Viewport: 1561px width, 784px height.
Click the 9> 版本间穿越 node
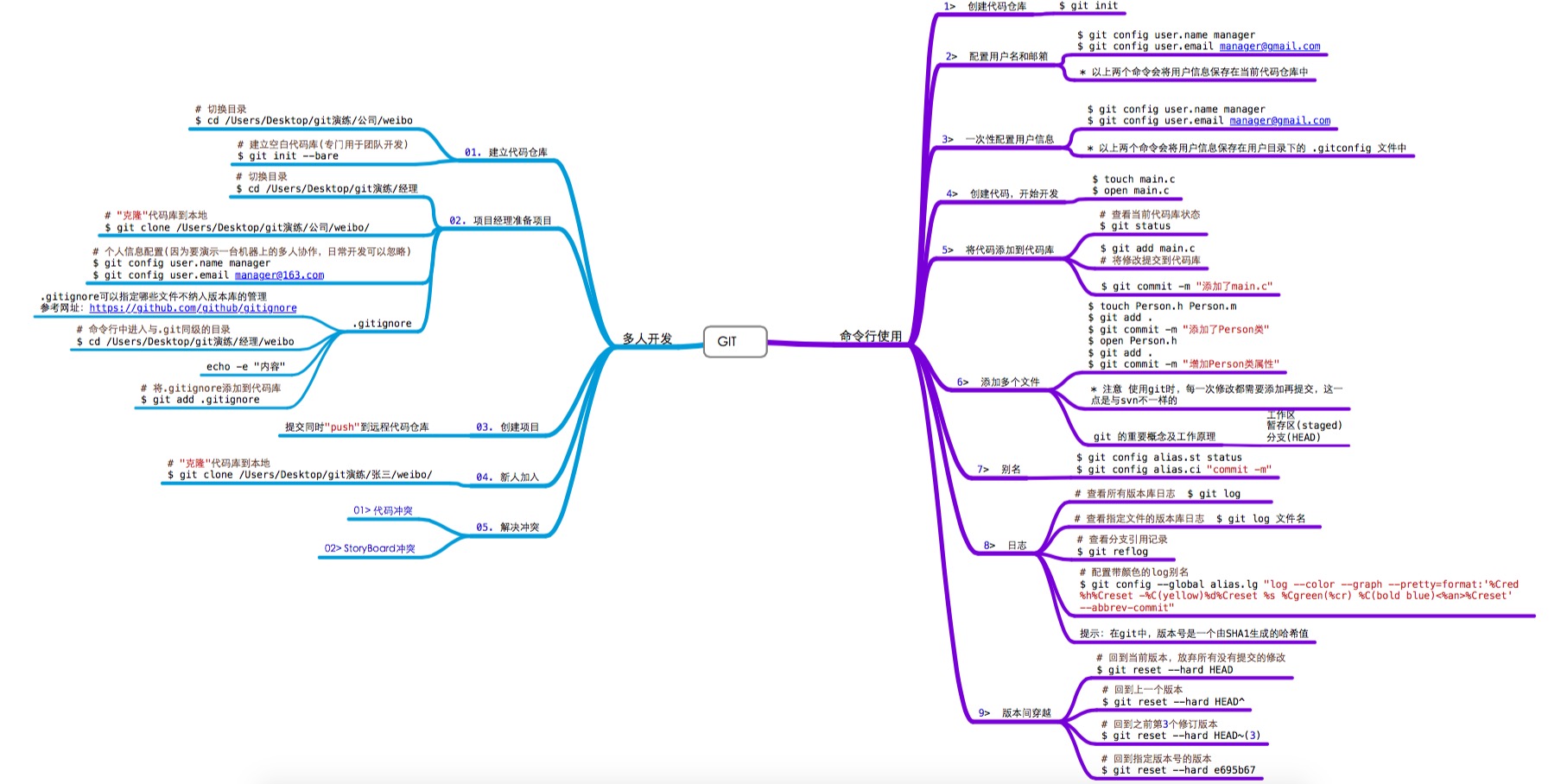1015,712
